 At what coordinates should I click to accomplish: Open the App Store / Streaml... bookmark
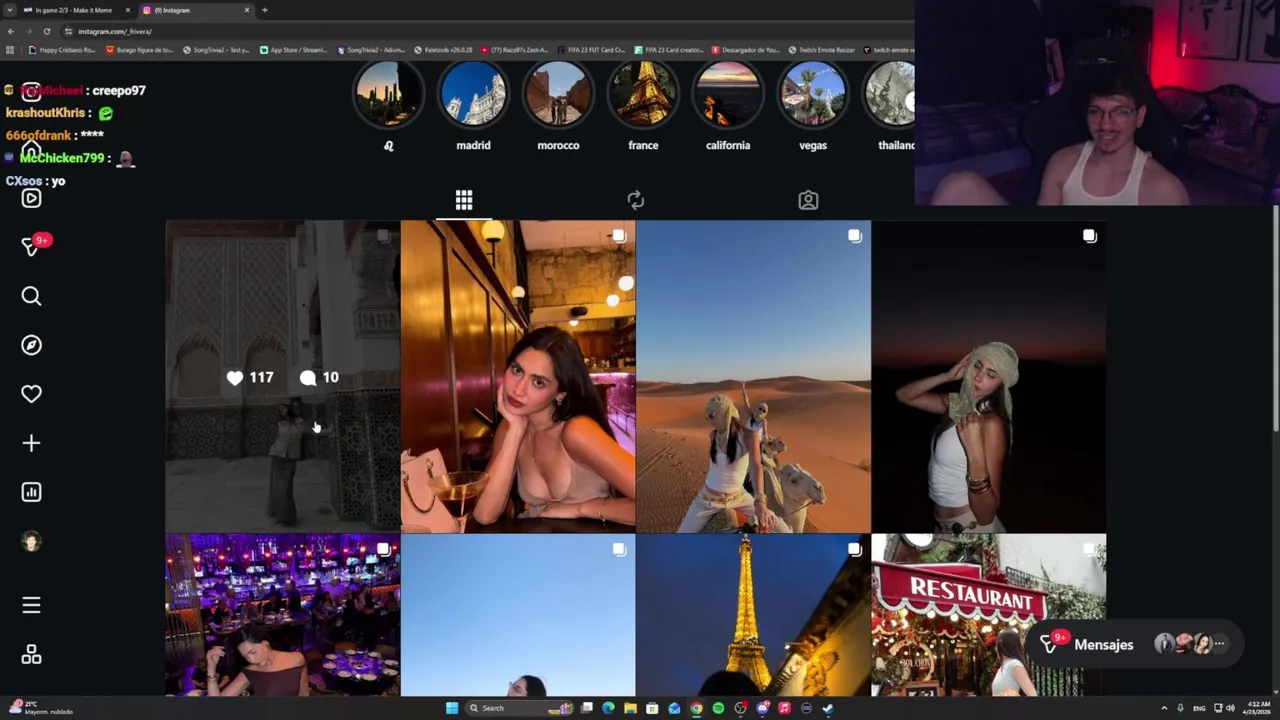tap(293, 49)
